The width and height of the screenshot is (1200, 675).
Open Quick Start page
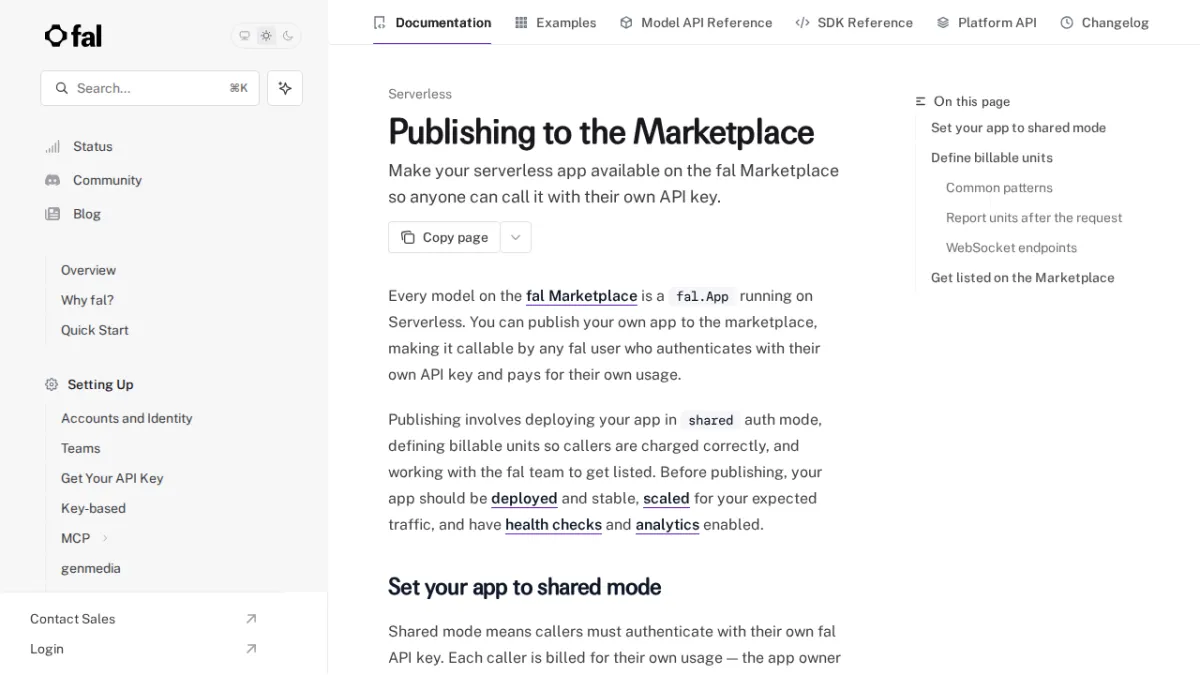point(94,330)
